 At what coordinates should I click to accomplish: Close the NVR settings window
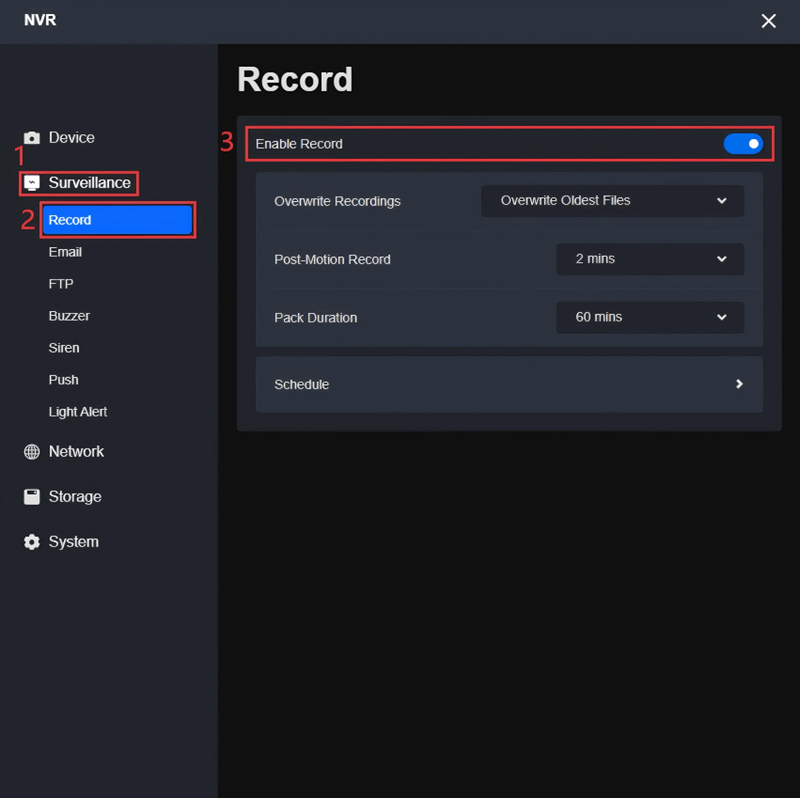pos(768,21)
